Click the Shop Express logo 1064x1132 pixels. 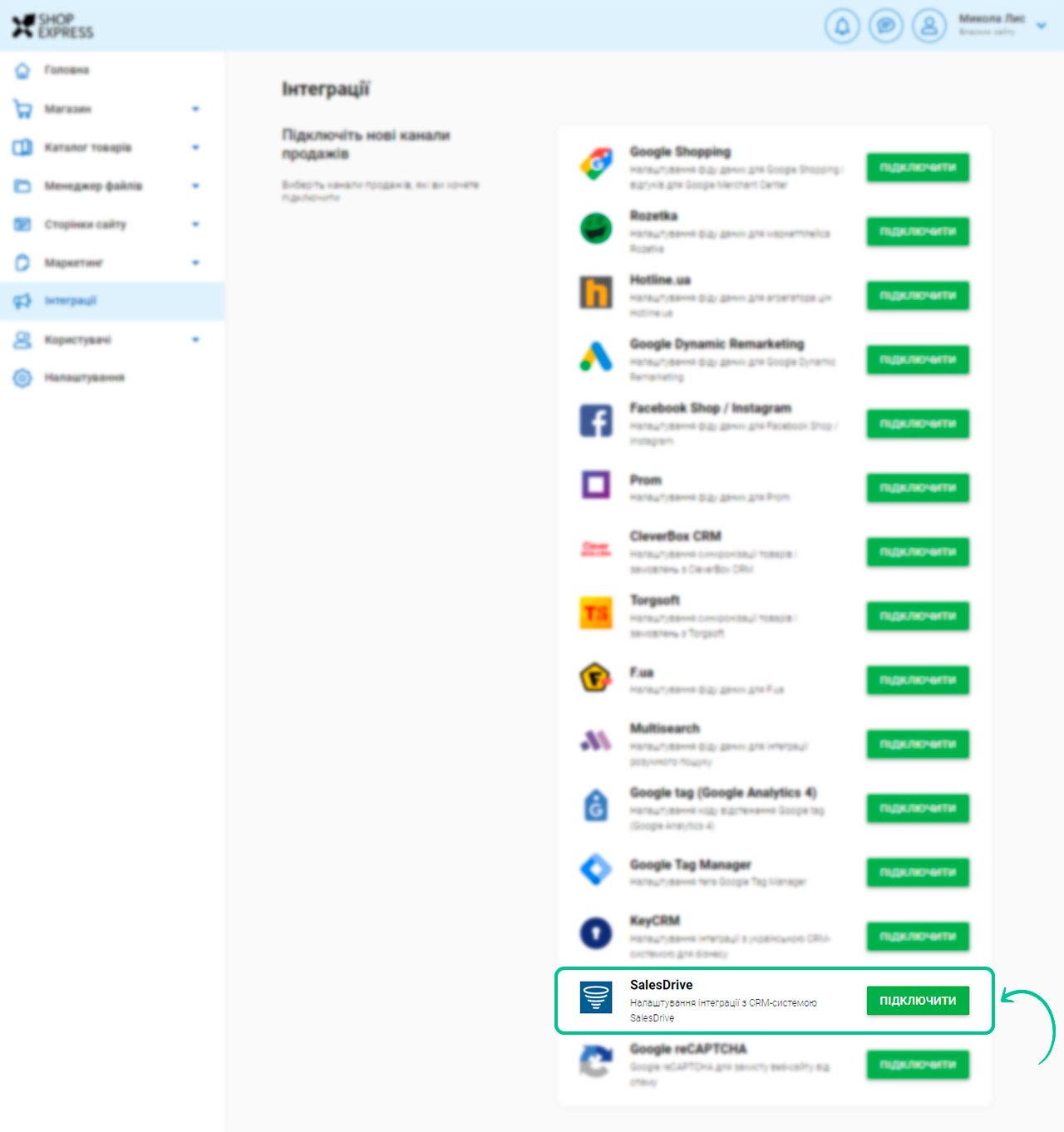(x=52, y=26)
